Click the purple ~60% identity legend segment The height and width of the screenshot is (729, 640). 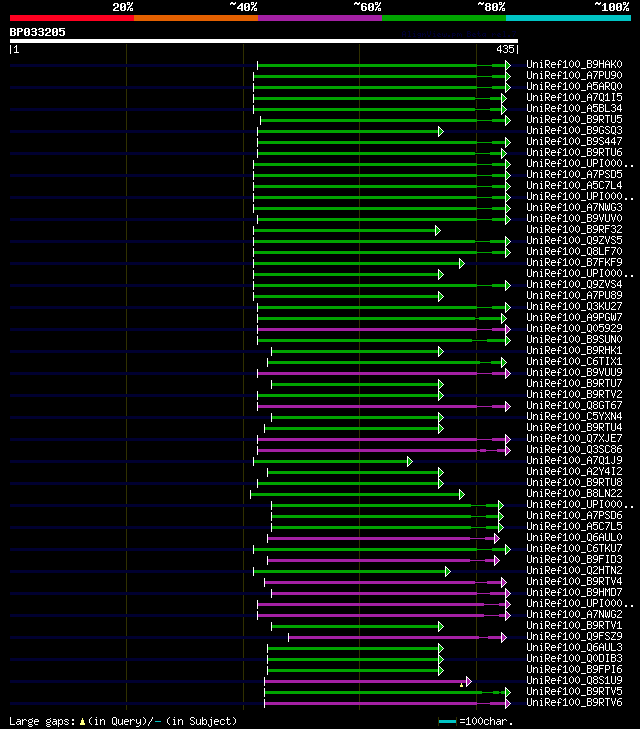[320, 18]
